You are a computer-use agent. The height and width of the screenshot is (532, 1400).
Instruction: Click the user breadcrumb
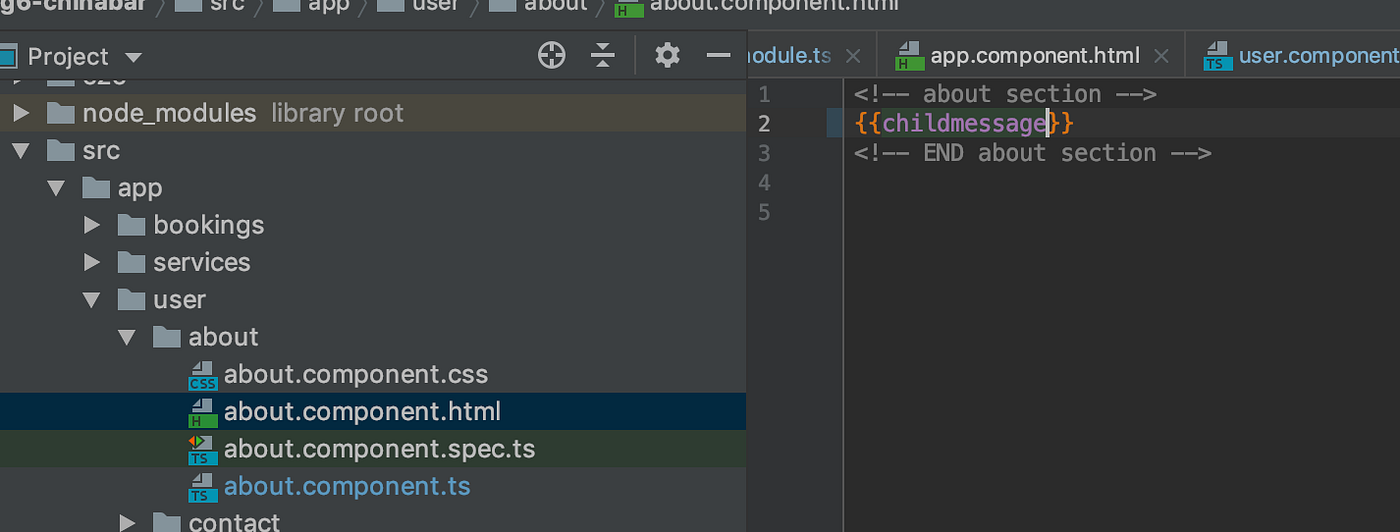pyautogui.click(x=435, y=5)
